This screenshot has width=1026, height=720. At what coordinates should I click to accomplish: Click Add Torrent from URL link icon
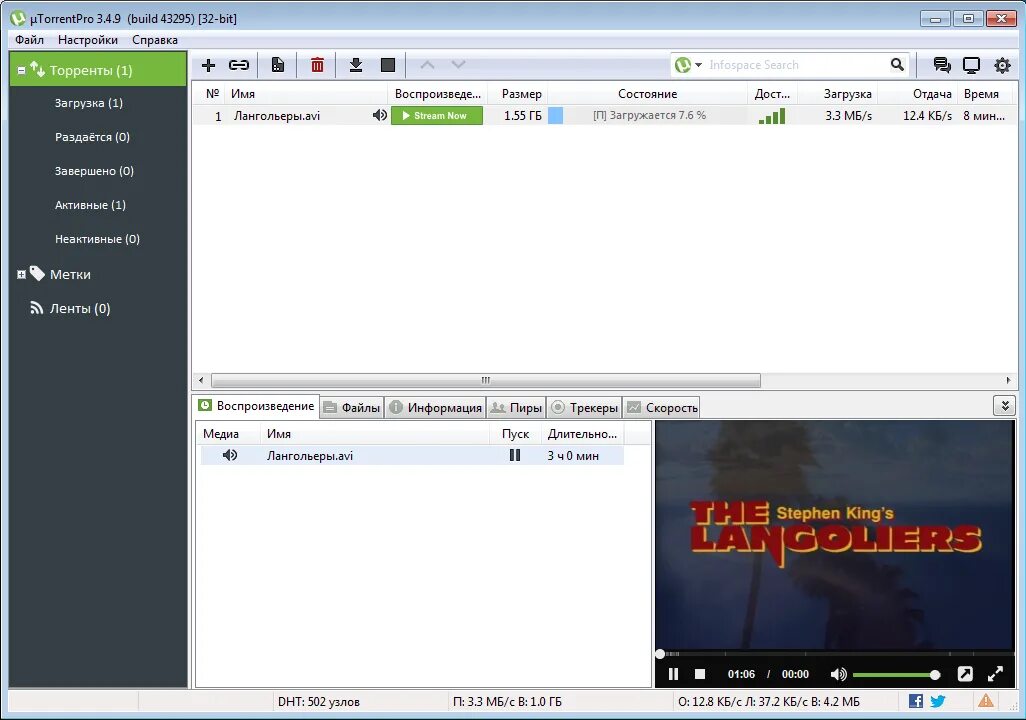tap(239, 65)
